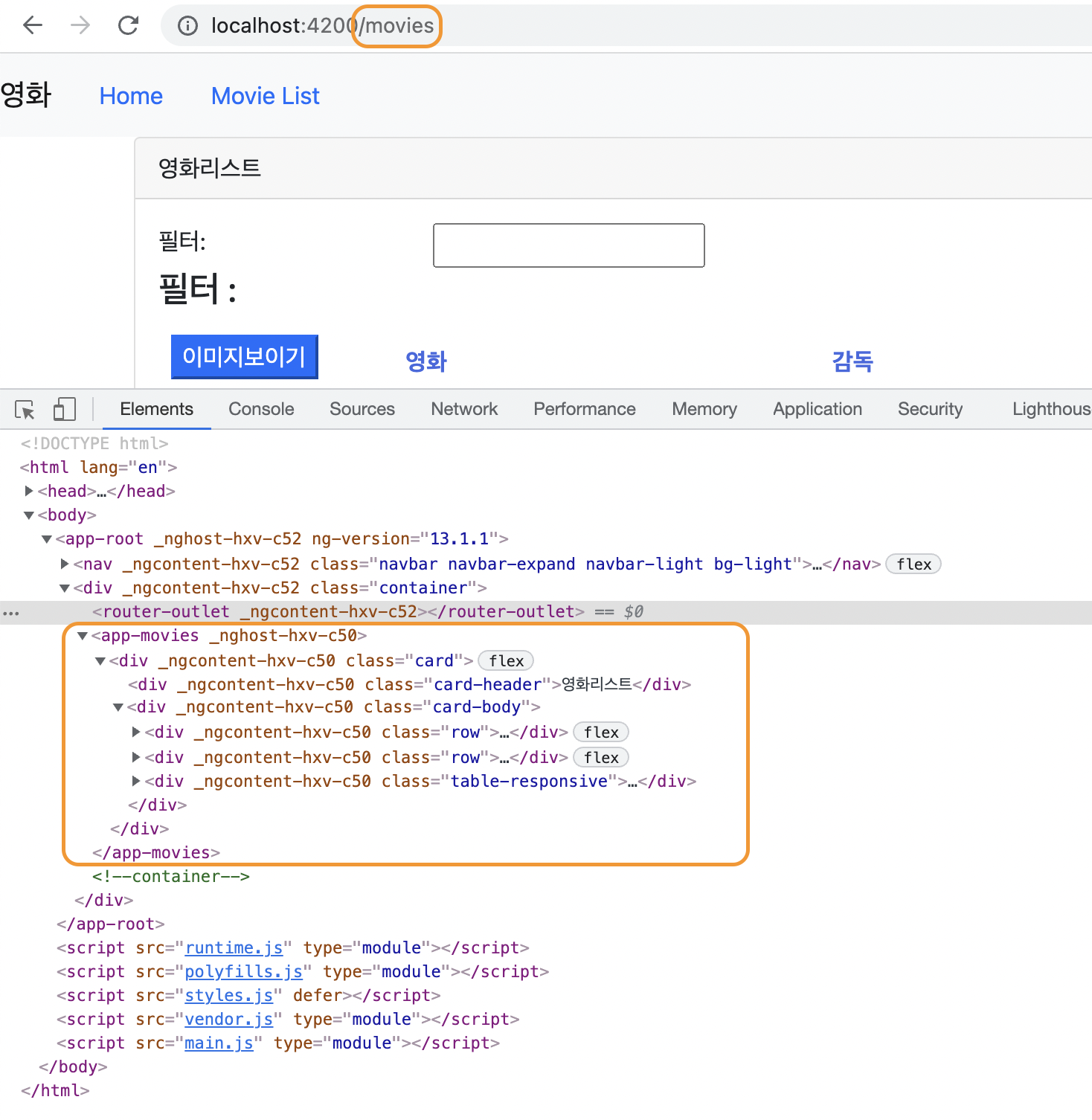Open the Sources tab
The width and height of the screenshot is (1092, 1120).
click(362, 409)
